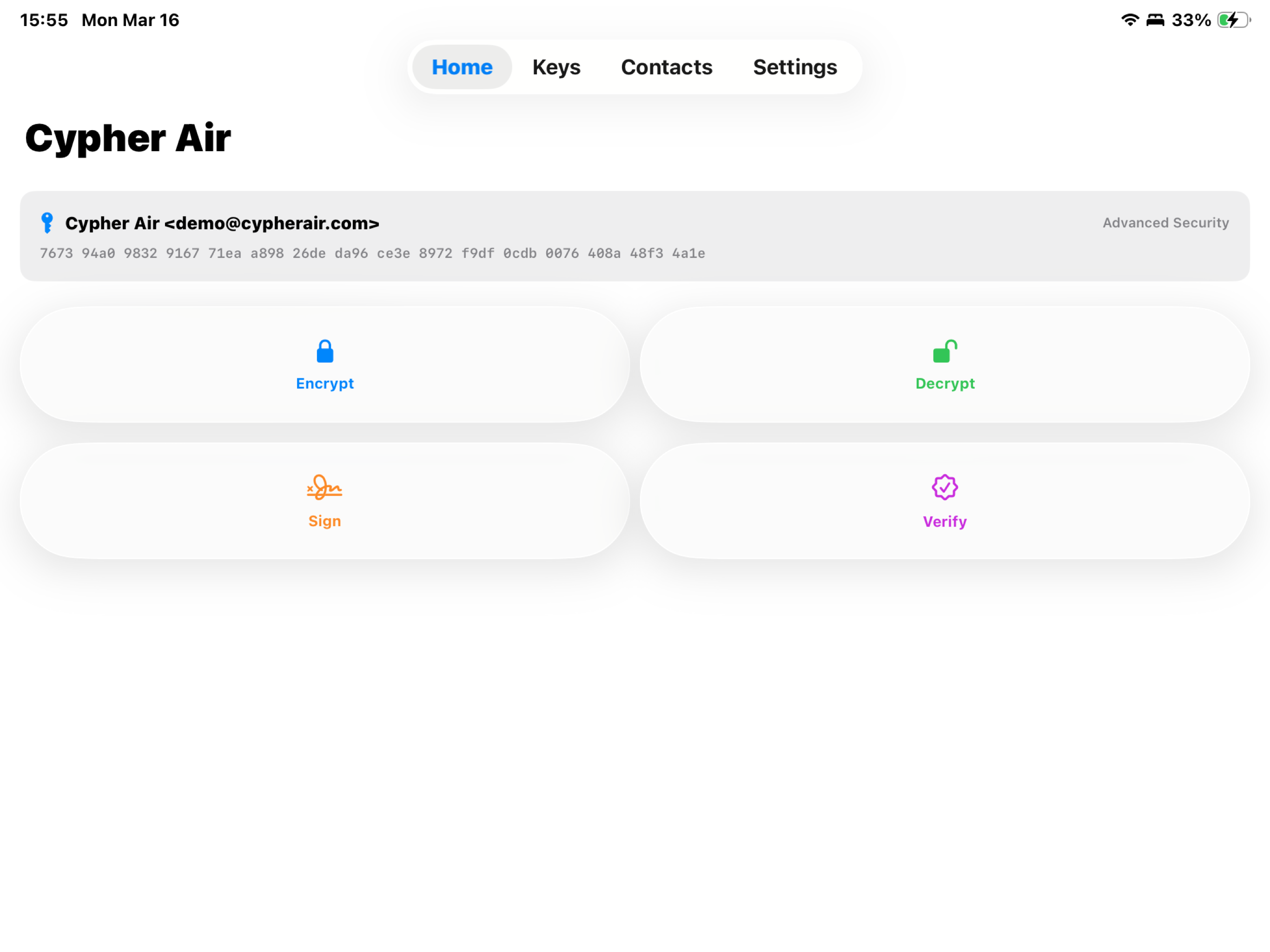Click the Sign label text

tap(324, 521)
